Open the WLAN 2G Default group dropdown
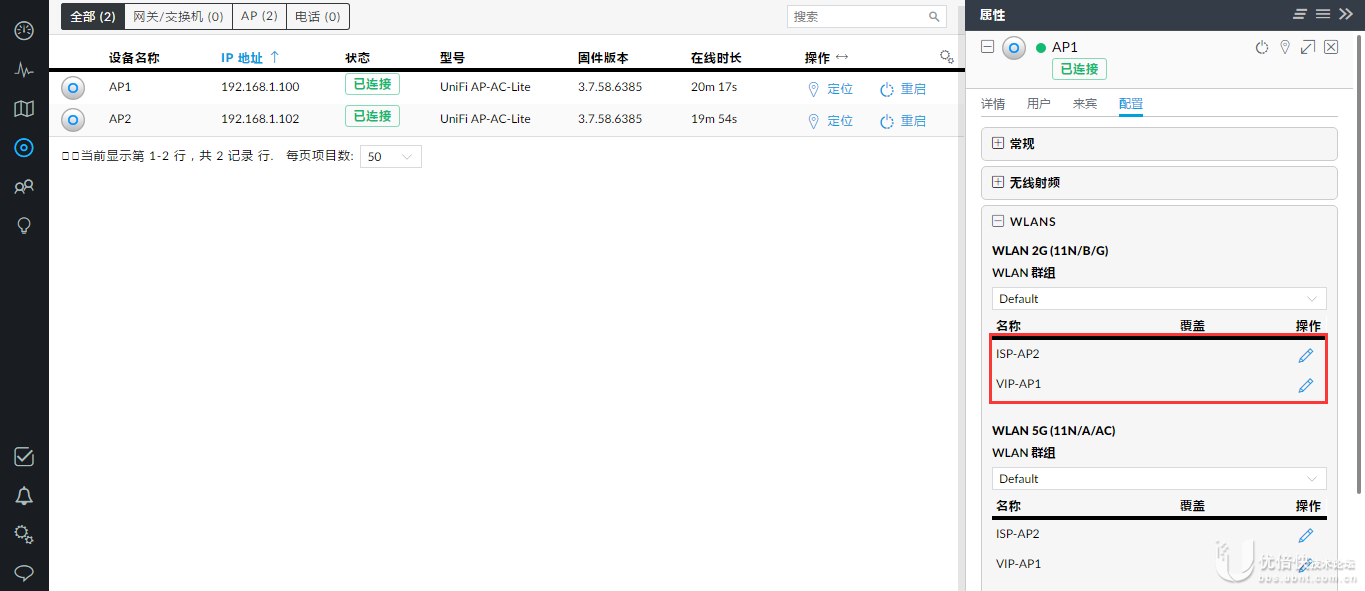This screenshot has height=591, width=1365. click(x=1158, y=298)
